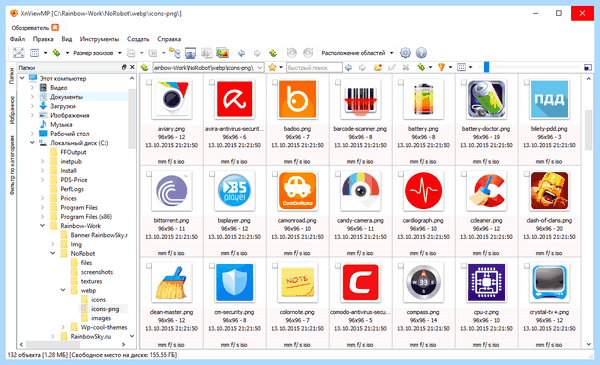
Task: Open the Размер эскизов dropdown
Action: pos(98,53)
